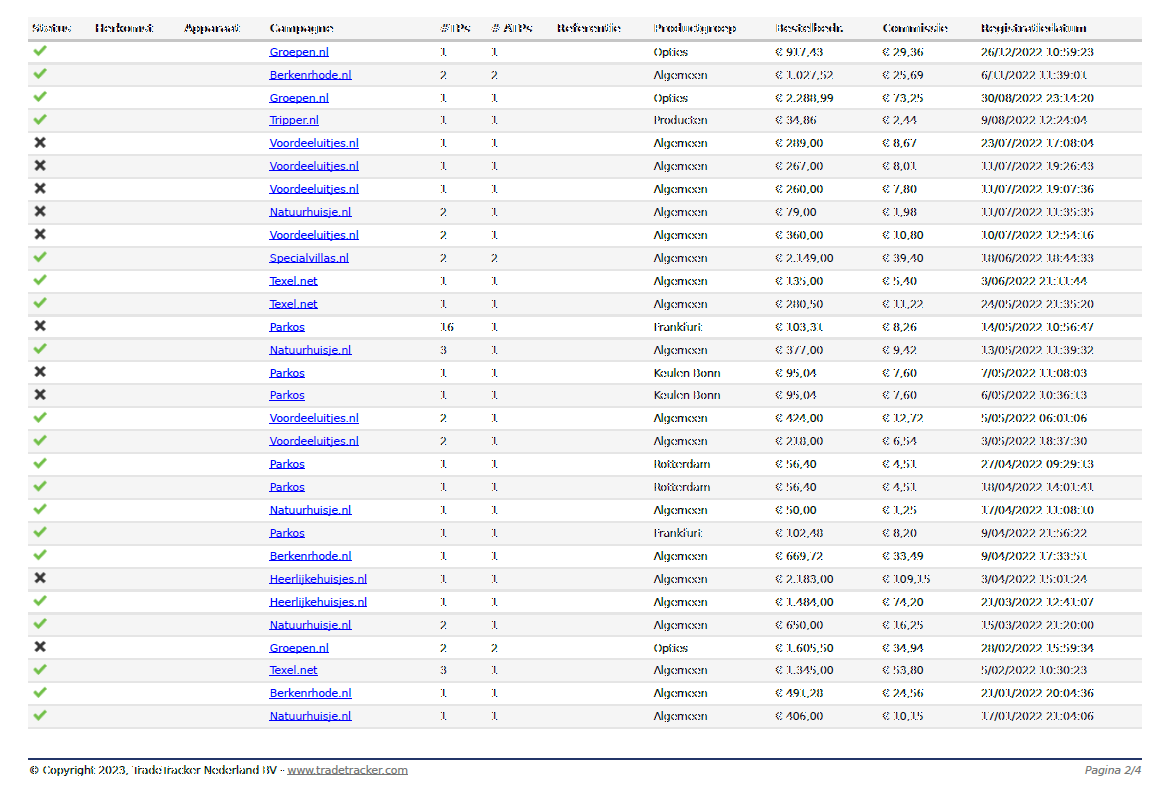Select the € 73,25 commission cell
This screenshot has width=1164, height=793.
[903, 98]
